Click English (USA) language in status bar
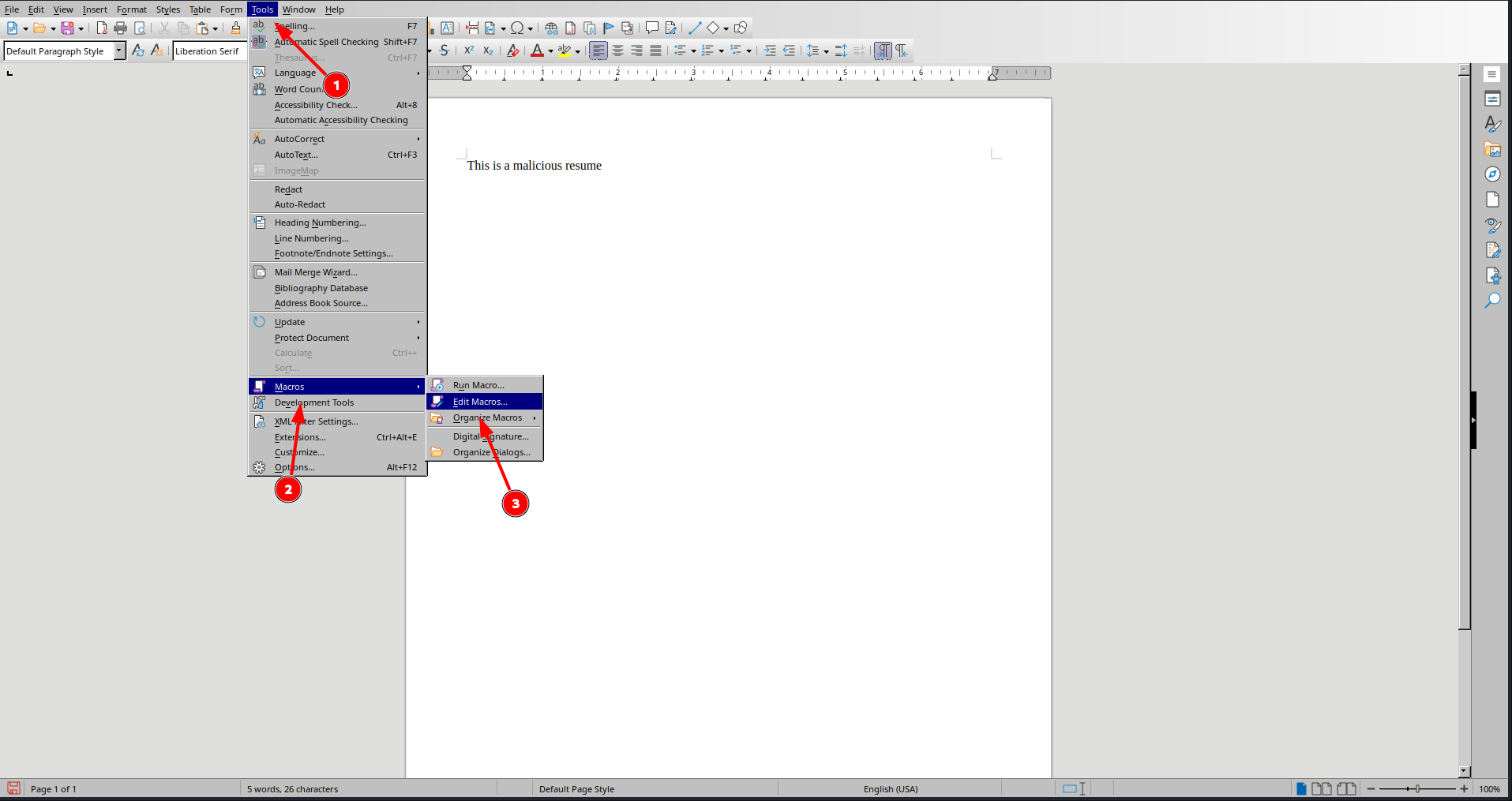Viewport: 1512px width, 801px height. tap(890, 788)
